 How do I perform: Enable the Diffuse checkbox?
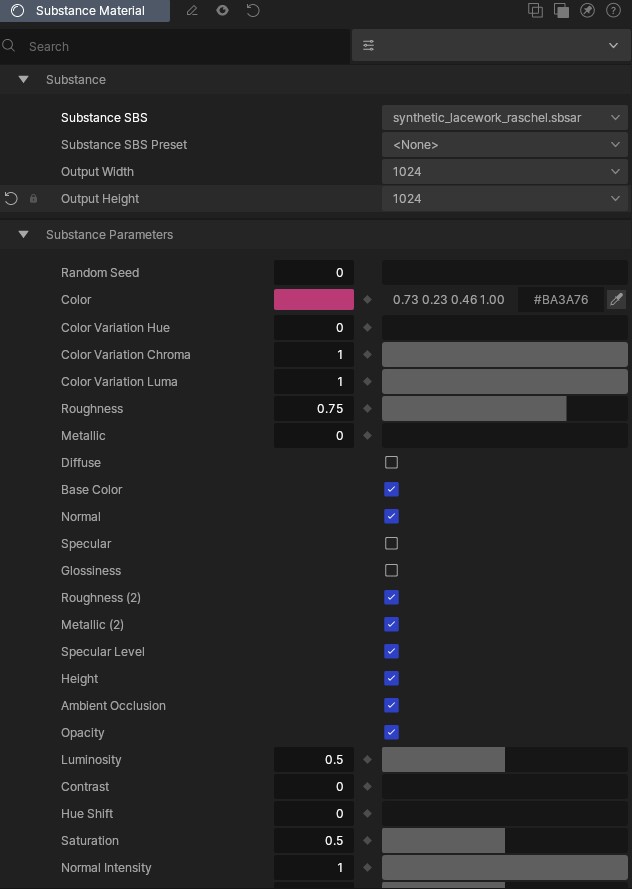pyautogui.click(x=391, y=462)
